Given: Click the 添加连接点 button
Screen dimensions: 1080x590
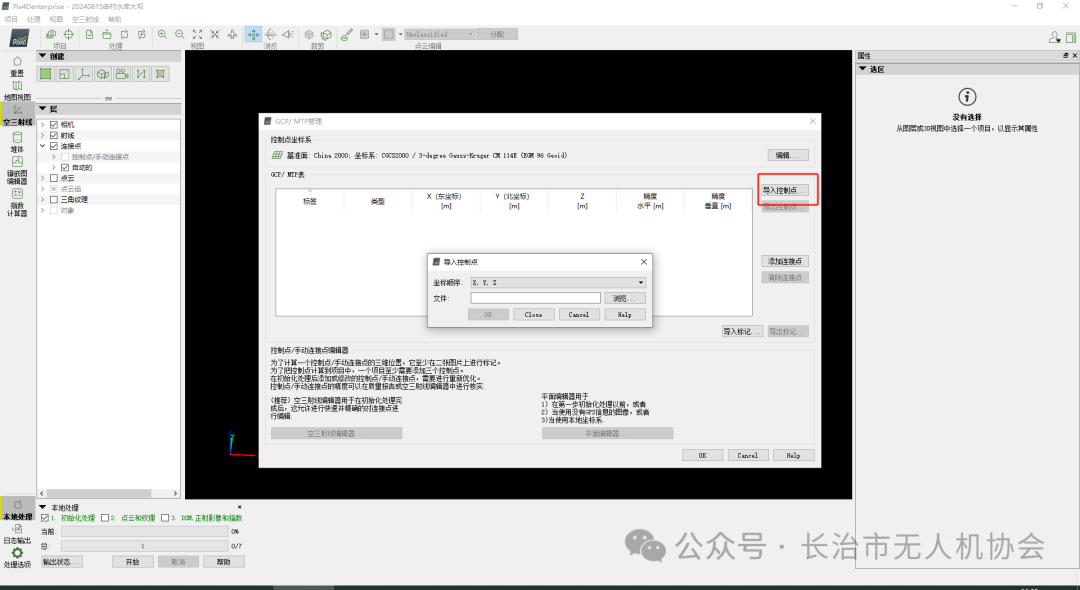Looking at the screenshot, I should [785, 261].
